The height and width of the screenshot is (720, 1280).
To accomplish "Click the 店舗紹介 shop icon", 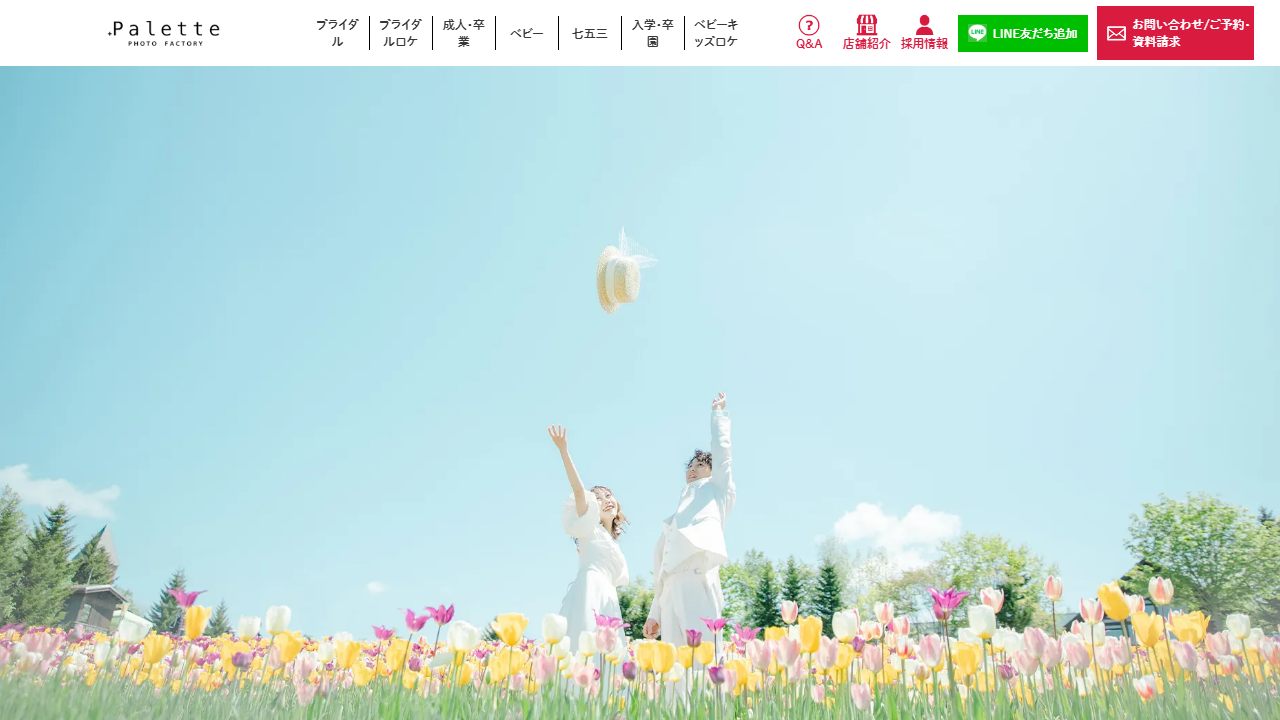I will [867, 25].
